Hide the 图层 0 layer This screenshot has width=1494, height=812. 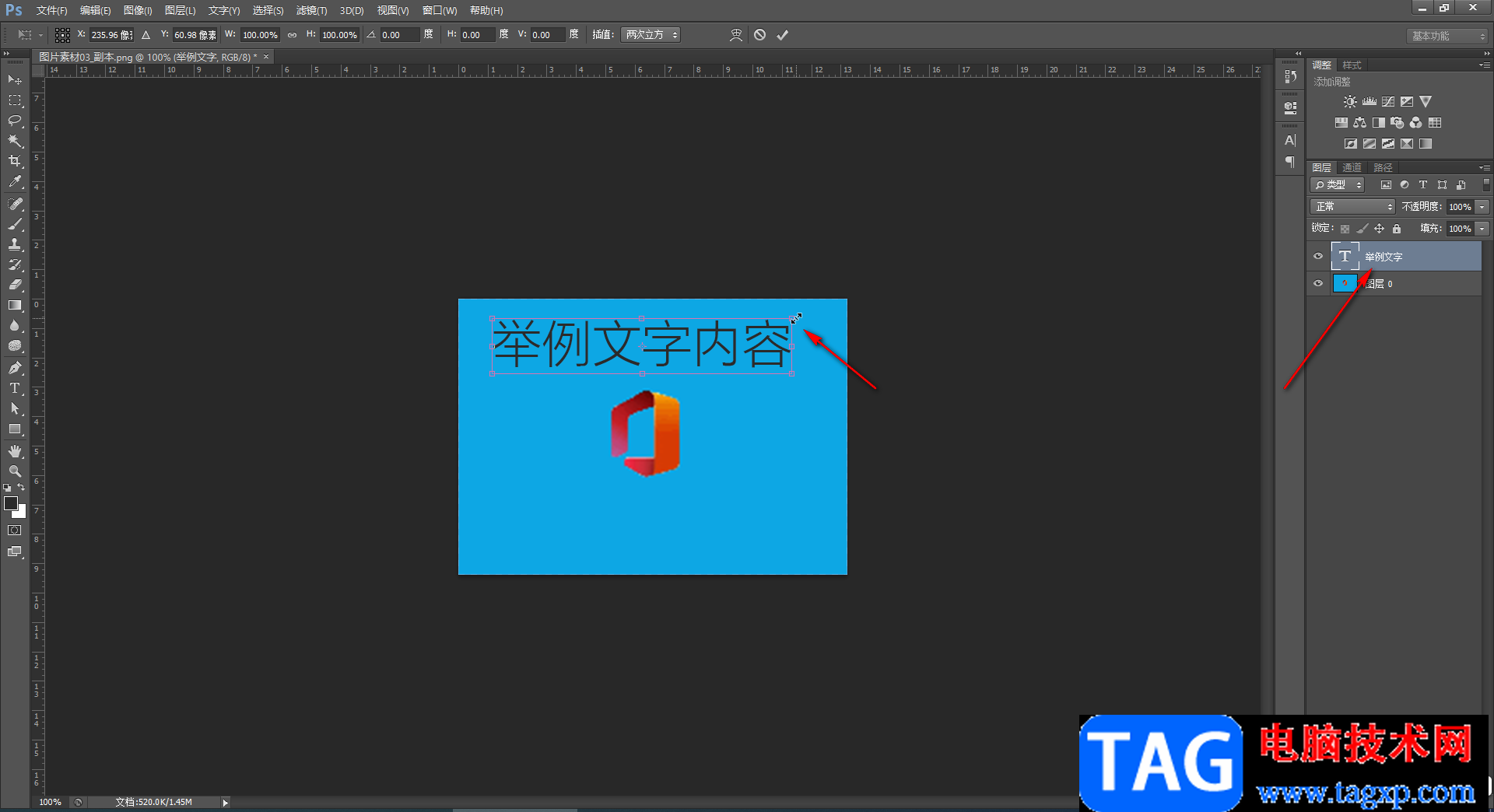(x=1318, y=284)
